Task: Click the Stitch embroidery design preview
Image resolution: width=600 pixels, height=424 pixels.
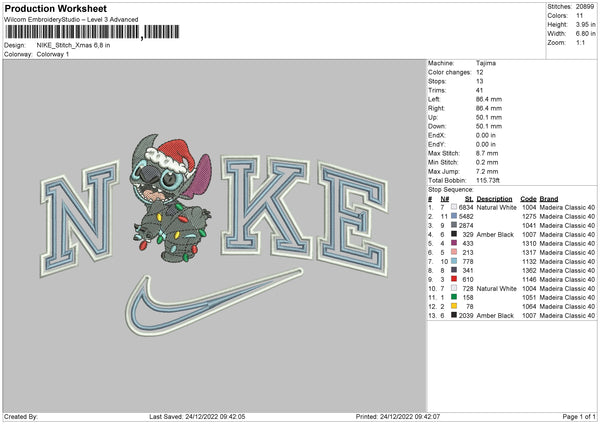Action: (x=171, y=198)
